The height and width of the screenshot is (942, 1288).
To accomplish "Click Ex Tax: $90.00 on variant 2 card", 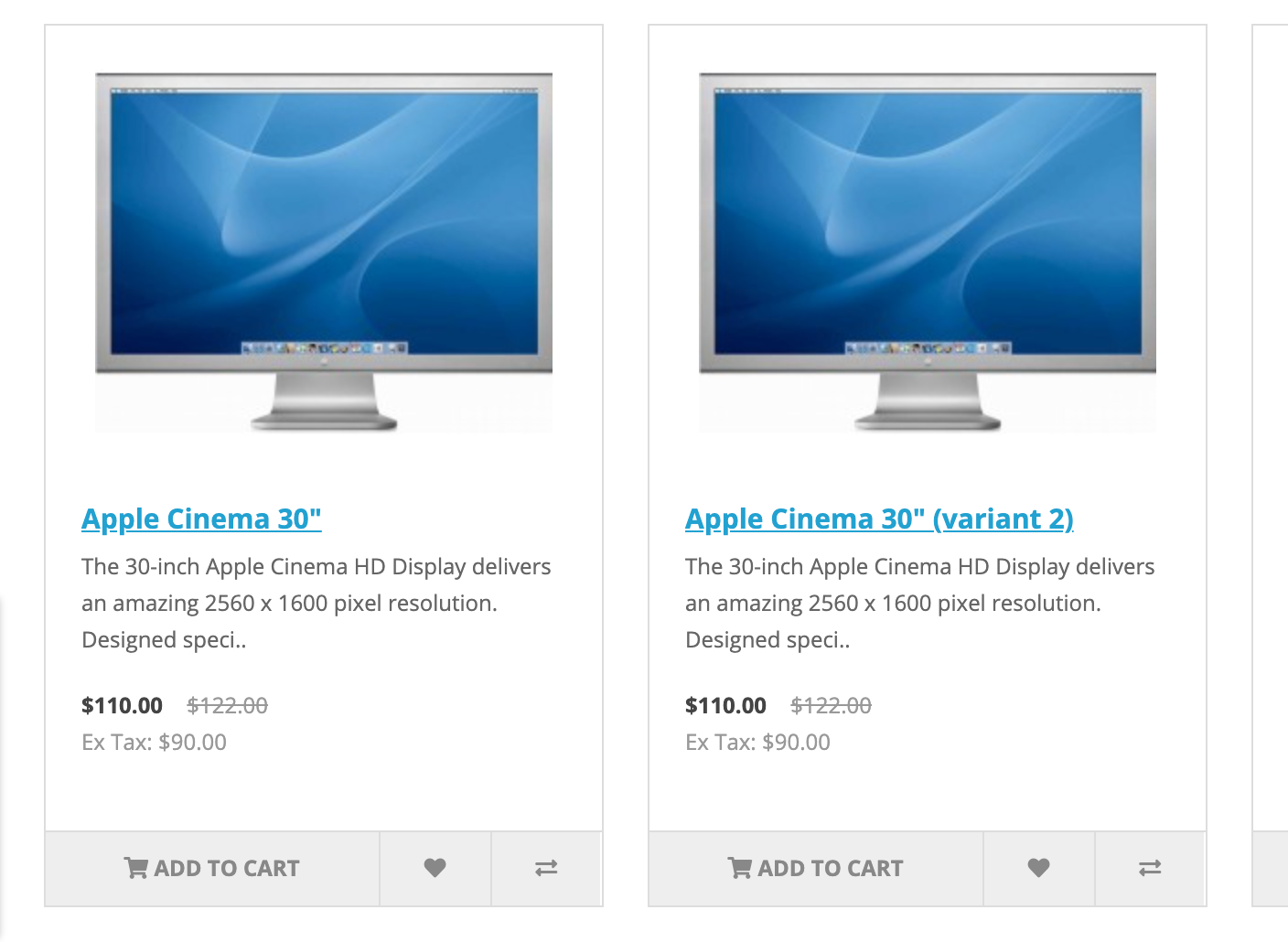I will tap(757, 742).
